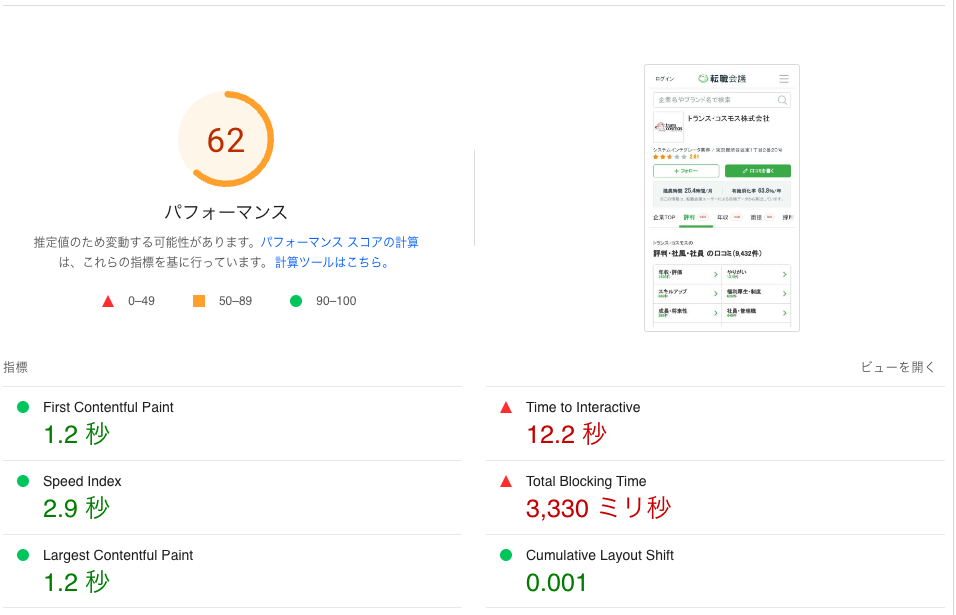956x615 pixels.
Task: Click the First Contentful Paint metric label
Action: (x=109, y=407)
